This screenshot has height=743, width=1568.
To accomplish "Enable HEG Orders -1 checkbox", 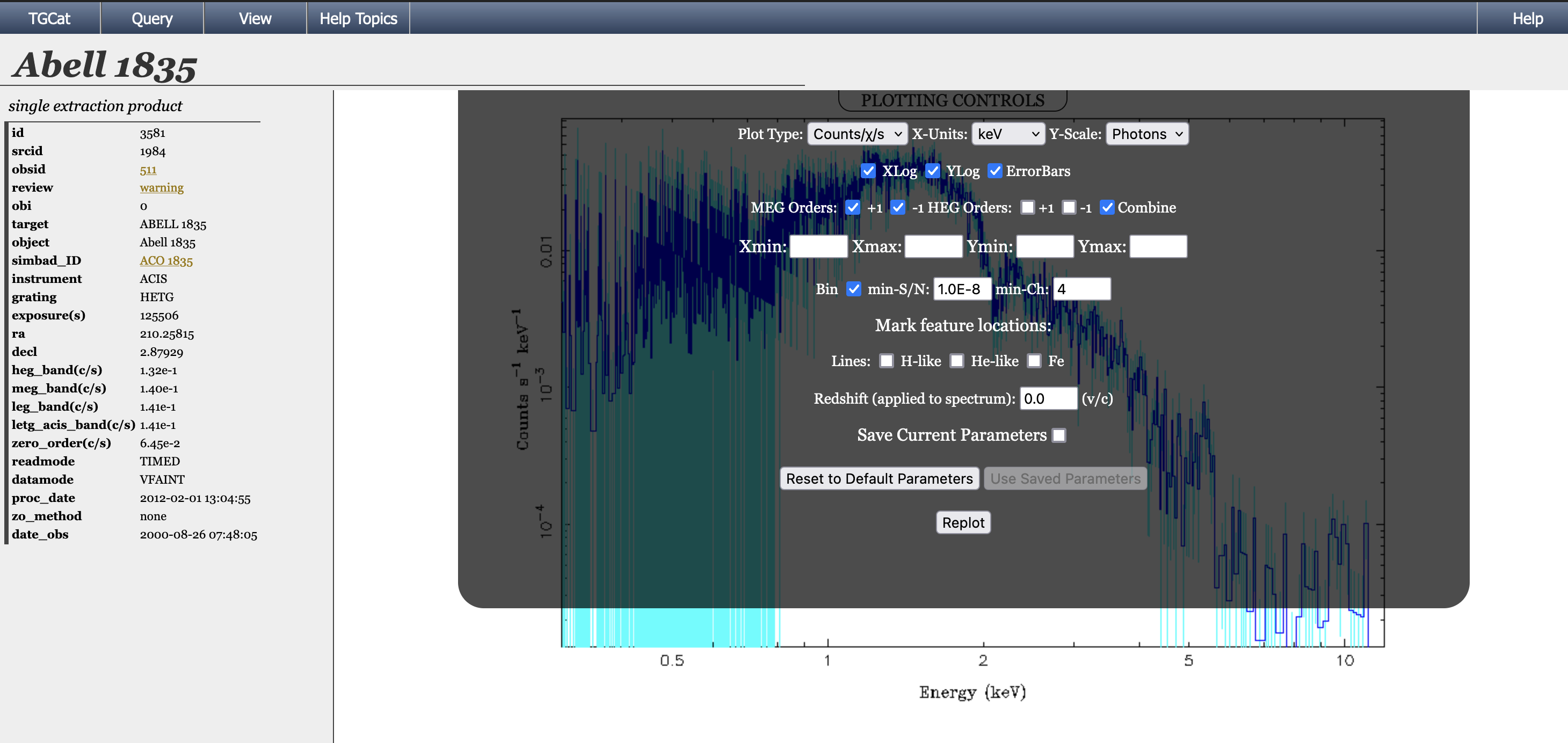I will point(1069,208).
